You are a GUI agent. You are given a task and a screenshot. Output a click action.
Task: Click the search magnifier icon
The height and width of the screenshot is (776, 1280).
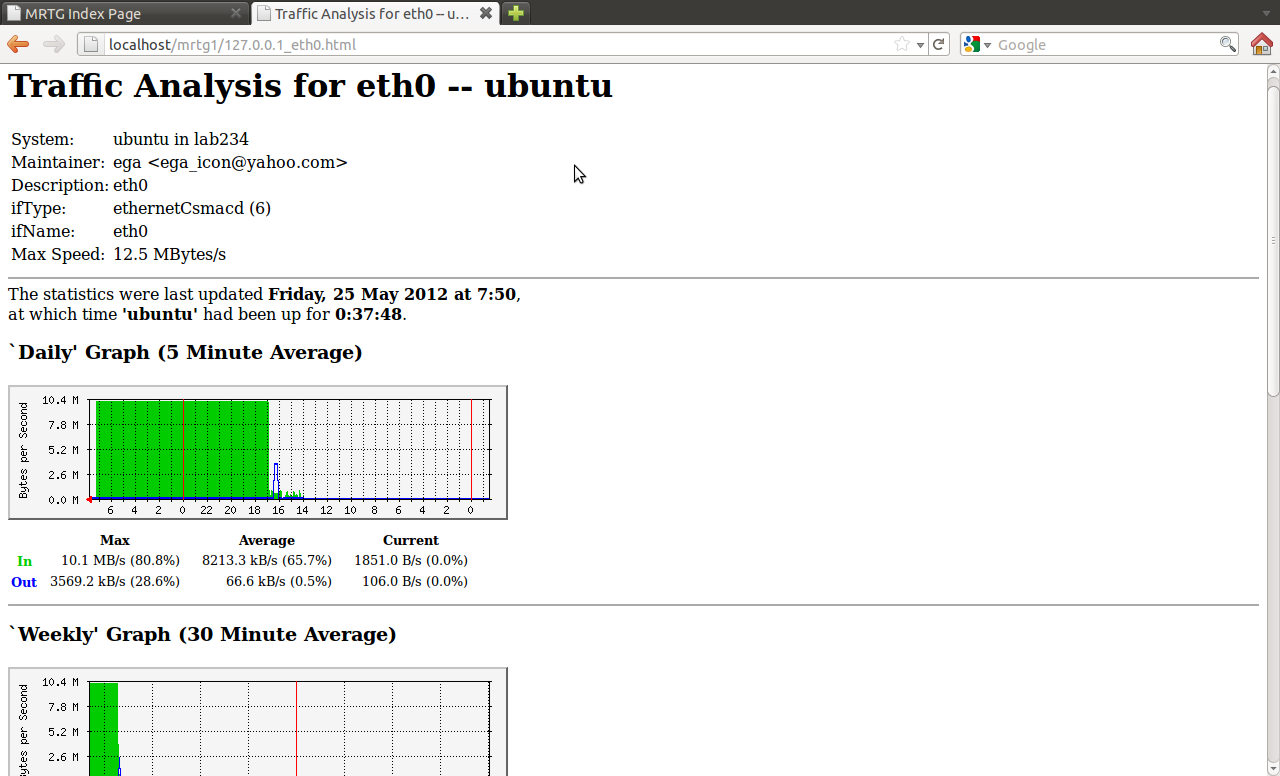1227,44
